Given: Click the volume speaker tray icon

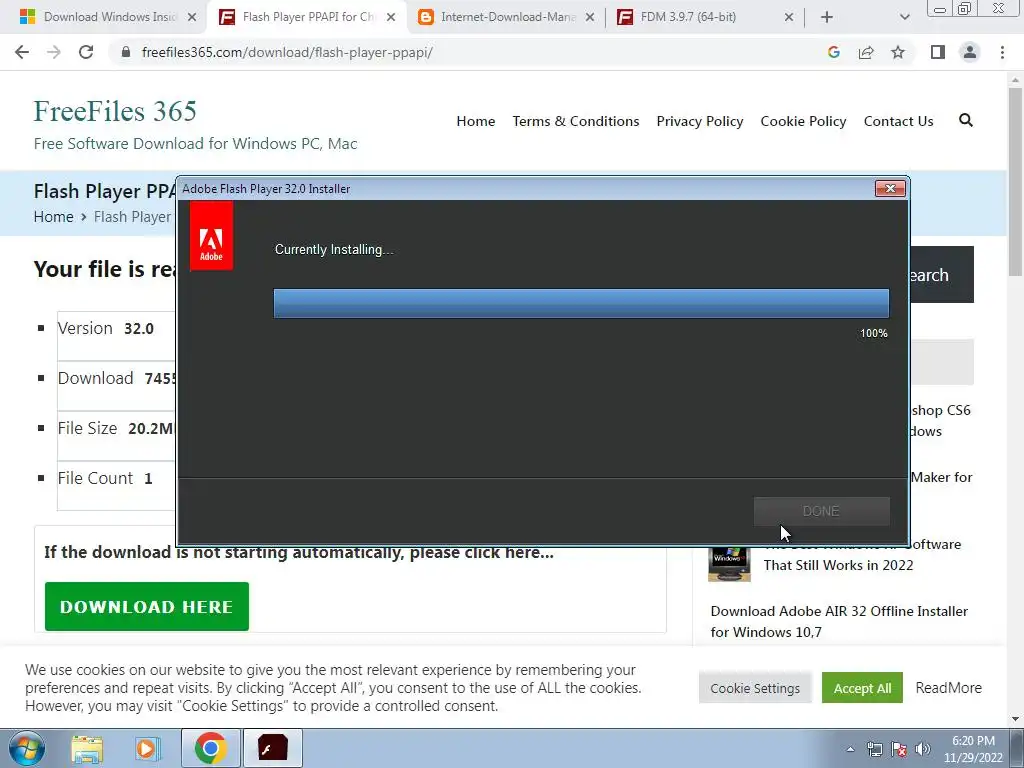Looking at the screenshot, I should pos(923,749).
